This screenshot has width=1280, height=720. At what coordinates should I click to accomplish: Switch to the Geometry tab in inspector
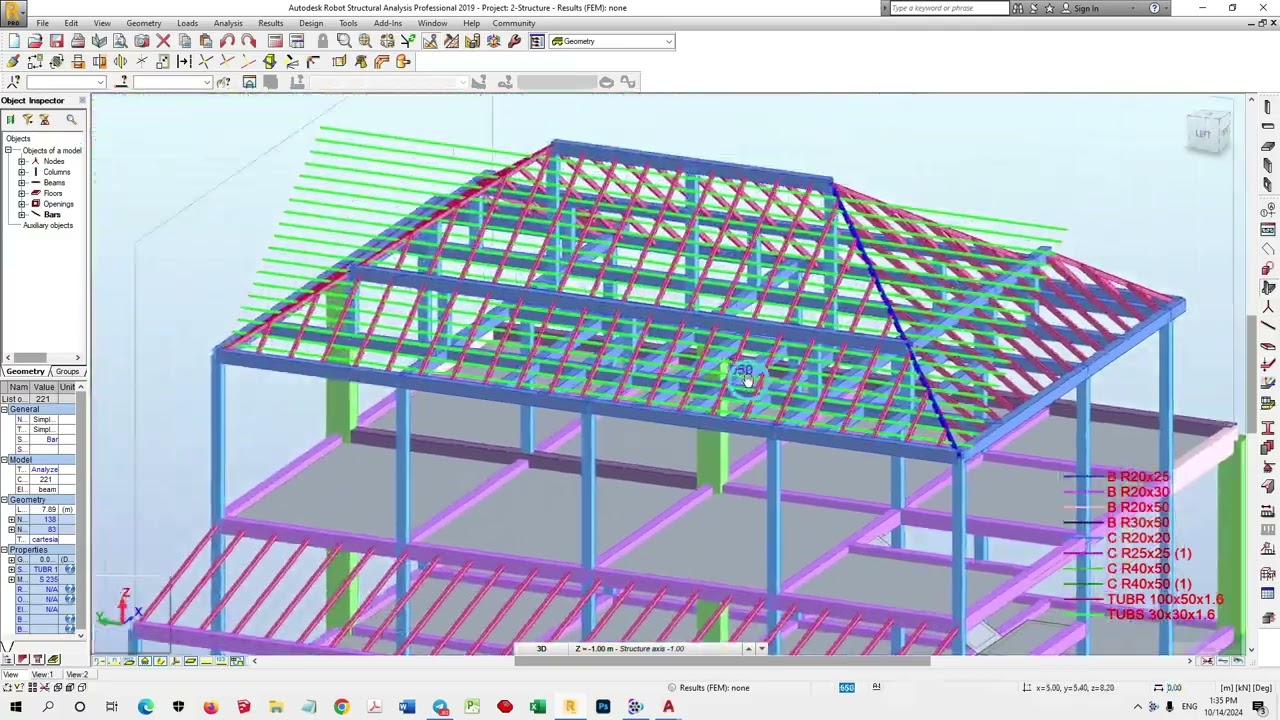click(25, 371)
